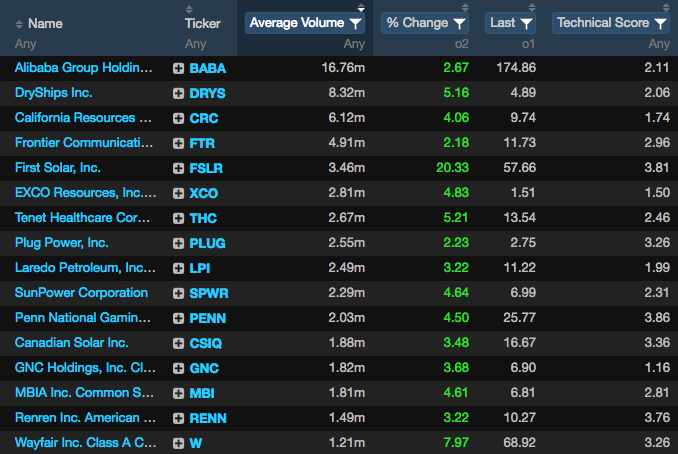
Task: Click the 8.32m average volume cell
Action: click(347, 93)
